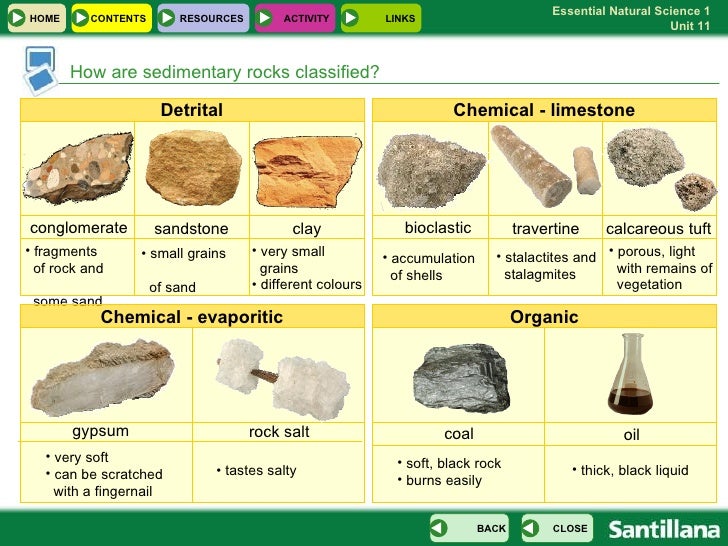Open the ACTIVITY menu button
Image resolution: width=728 pixels, height=546 pixels.
(x=295, y=18)
